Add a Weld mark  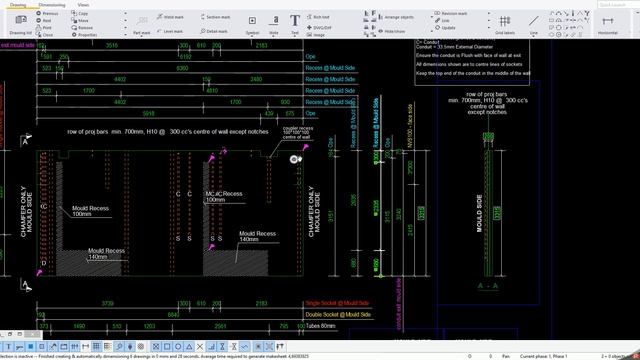(170, 17)
